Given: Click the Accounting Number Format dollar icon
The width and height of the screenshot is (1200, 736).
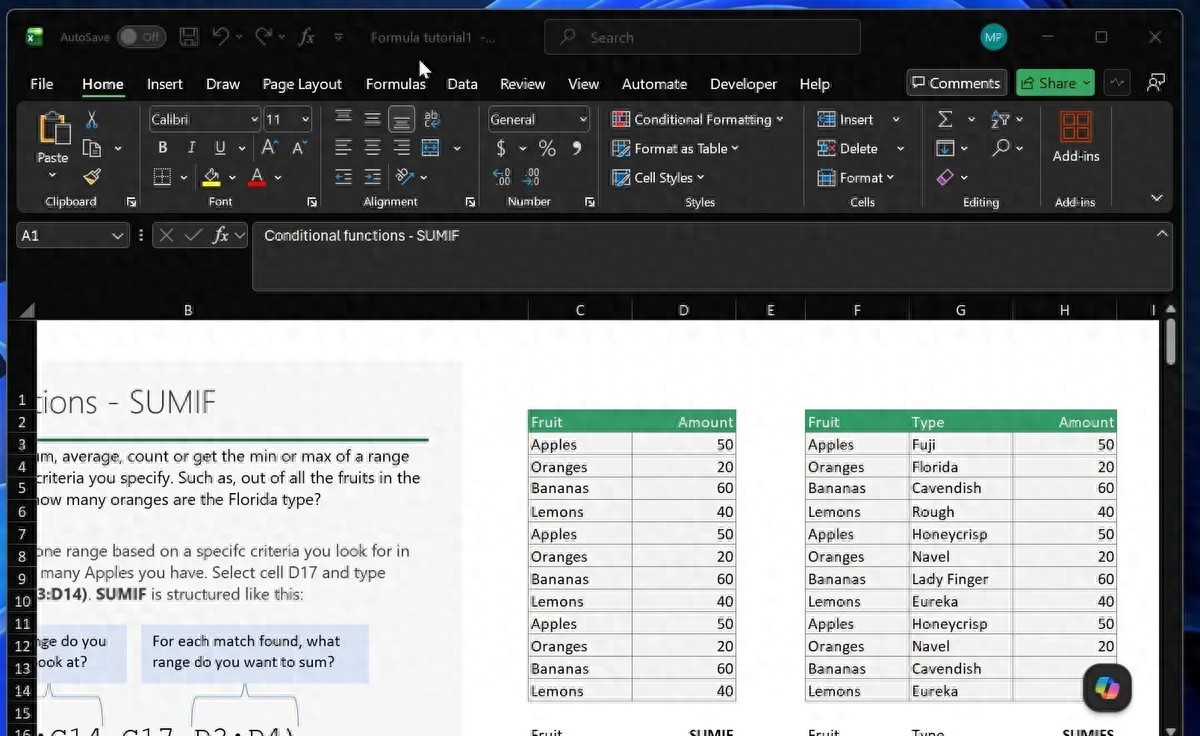Looking at the screenshot, I should click(x=501, y=148).
